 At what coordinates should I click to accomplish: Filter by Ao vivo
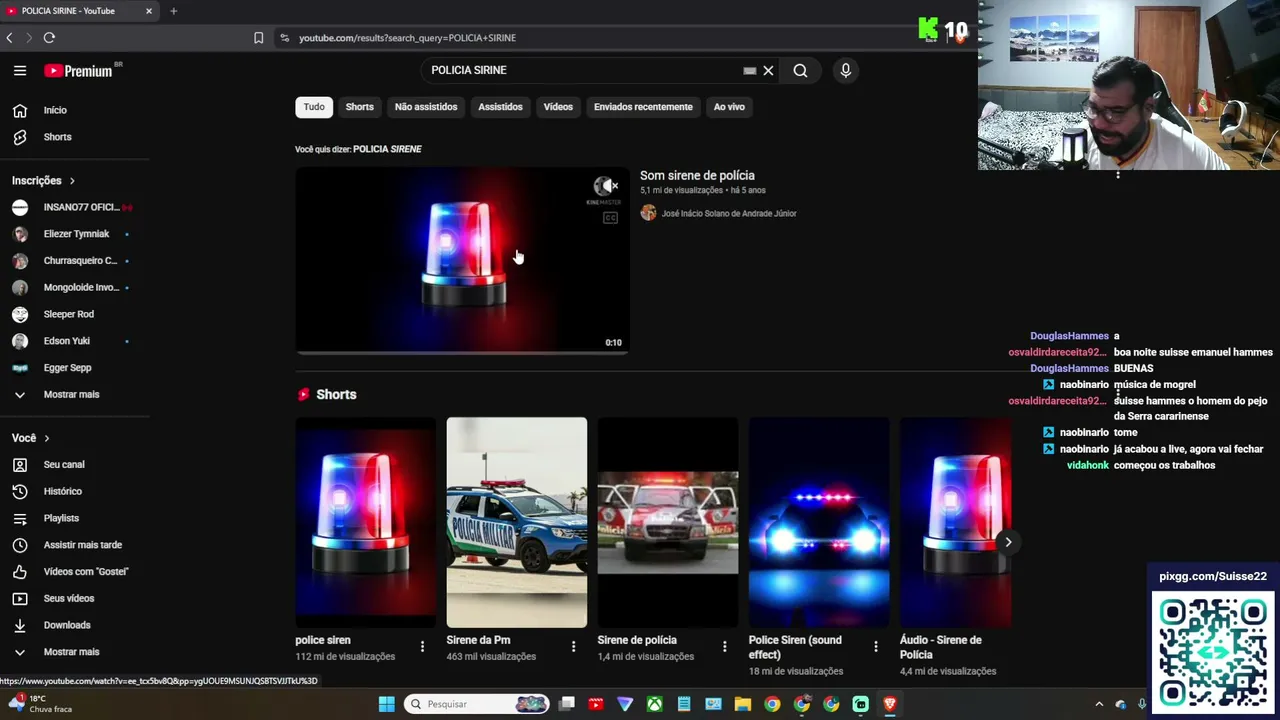729,107
